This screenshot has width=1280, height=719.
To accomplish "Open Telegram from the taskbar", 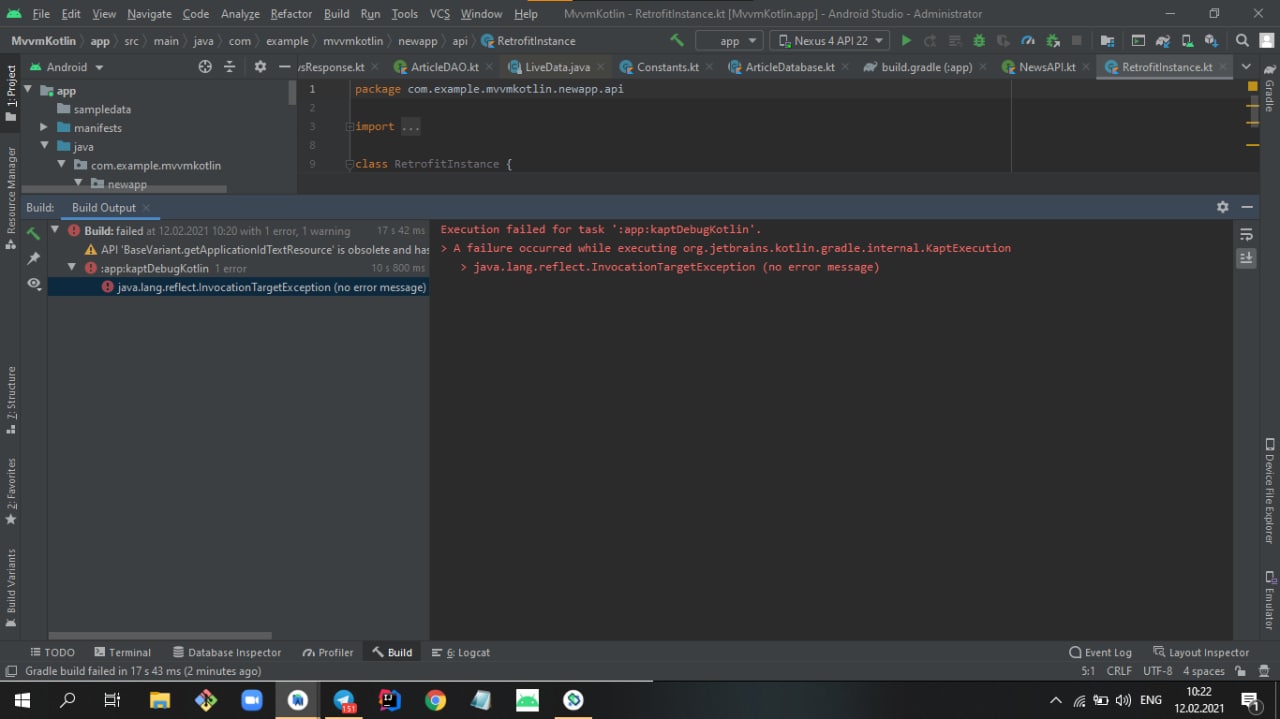I will click(344, 700).
